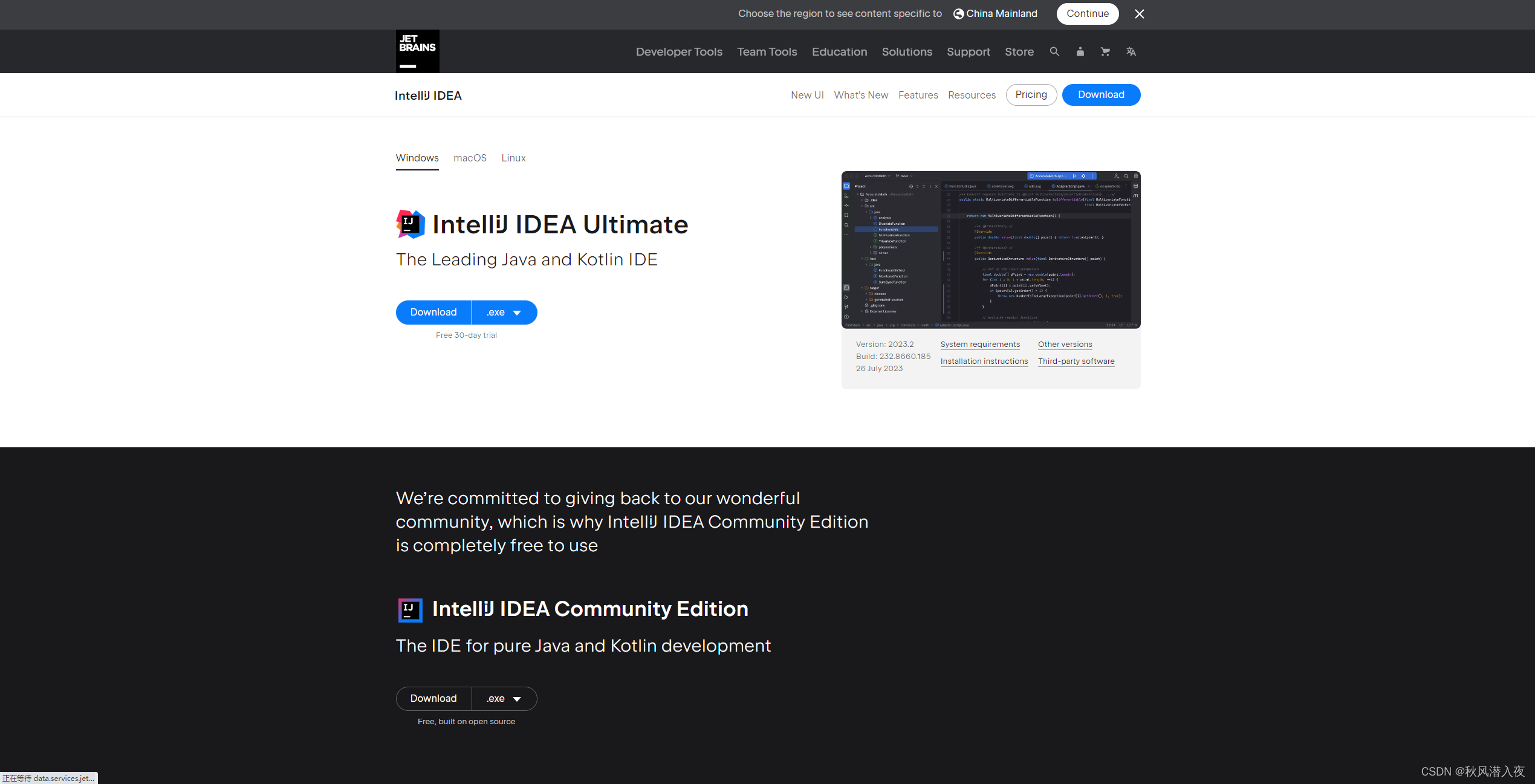Open the System requirements link
The image size is (1535, 784).
pyautogui.click(x=979, y=344)
